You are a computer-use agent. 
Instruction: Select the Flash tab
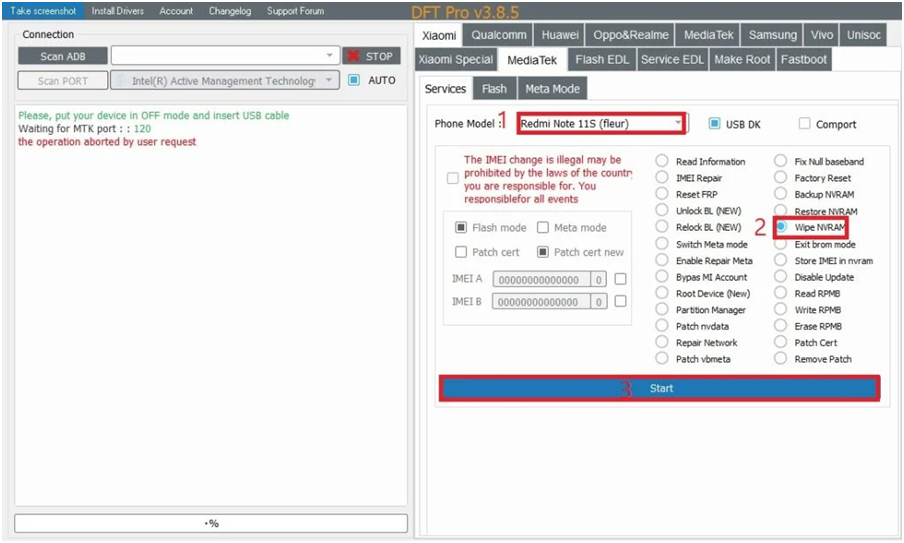(494, 89)
